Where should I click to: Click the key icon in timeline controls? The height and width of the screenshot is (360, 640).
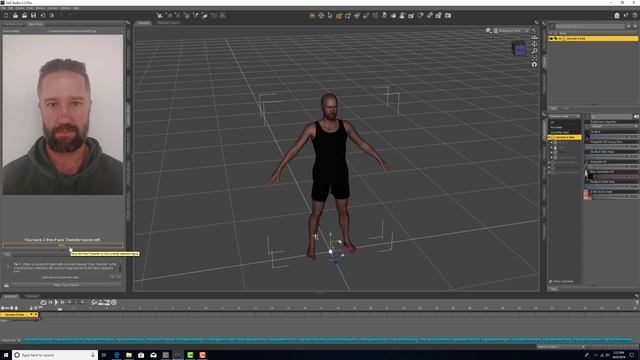click(x=94, y=302)
